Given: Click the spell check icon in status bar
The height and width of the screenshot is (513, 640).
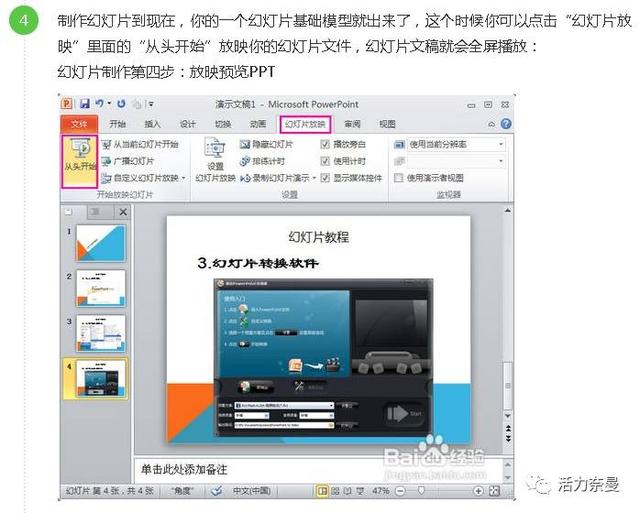Looking at the screenshot, I should point(216,491).
